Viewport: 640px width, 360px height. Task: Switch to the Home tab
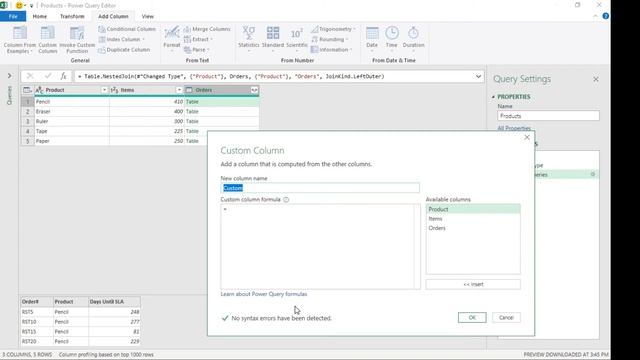(x=40, y=16)
